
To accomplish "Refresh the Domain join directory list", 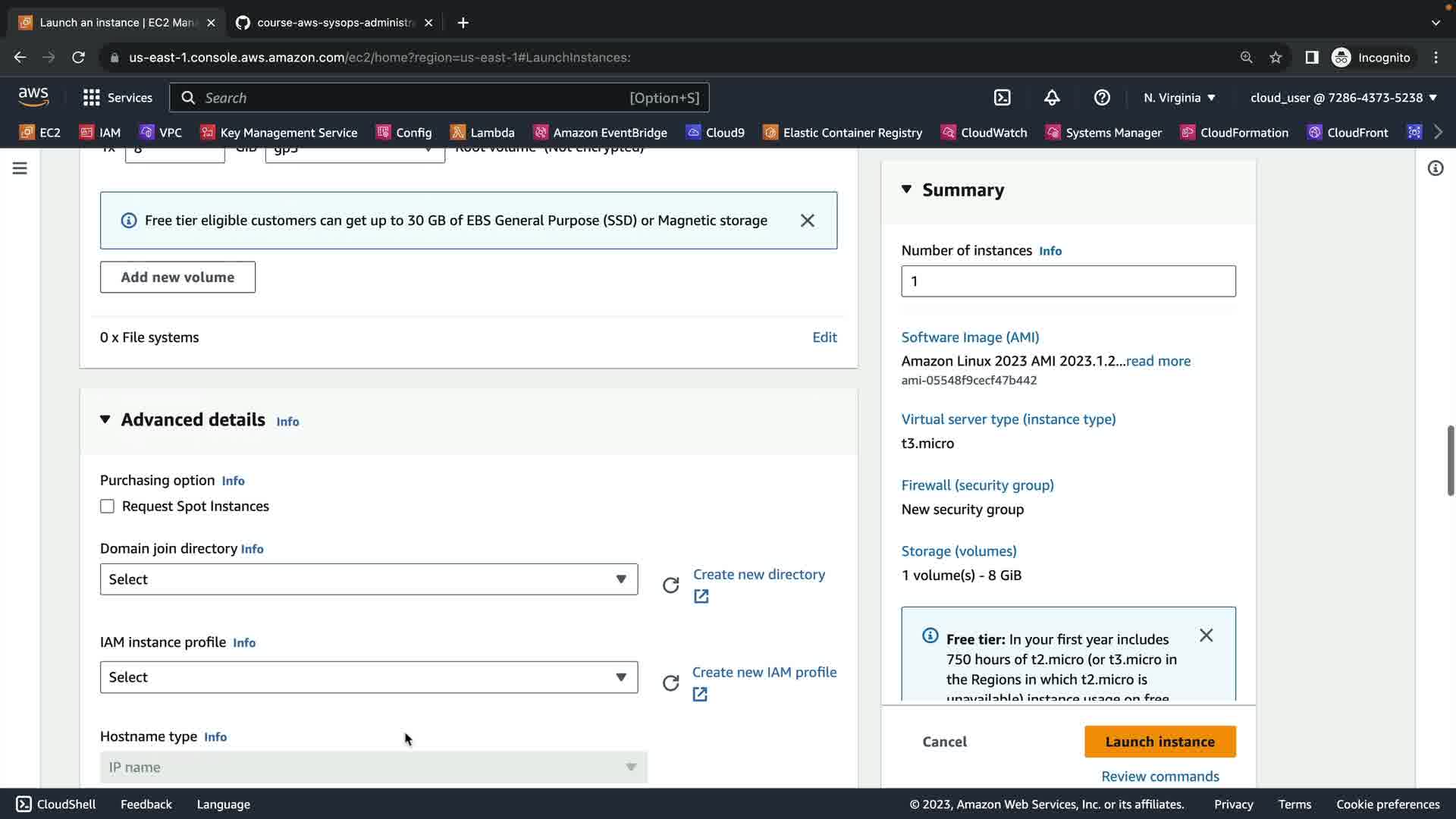I will 670,585.
